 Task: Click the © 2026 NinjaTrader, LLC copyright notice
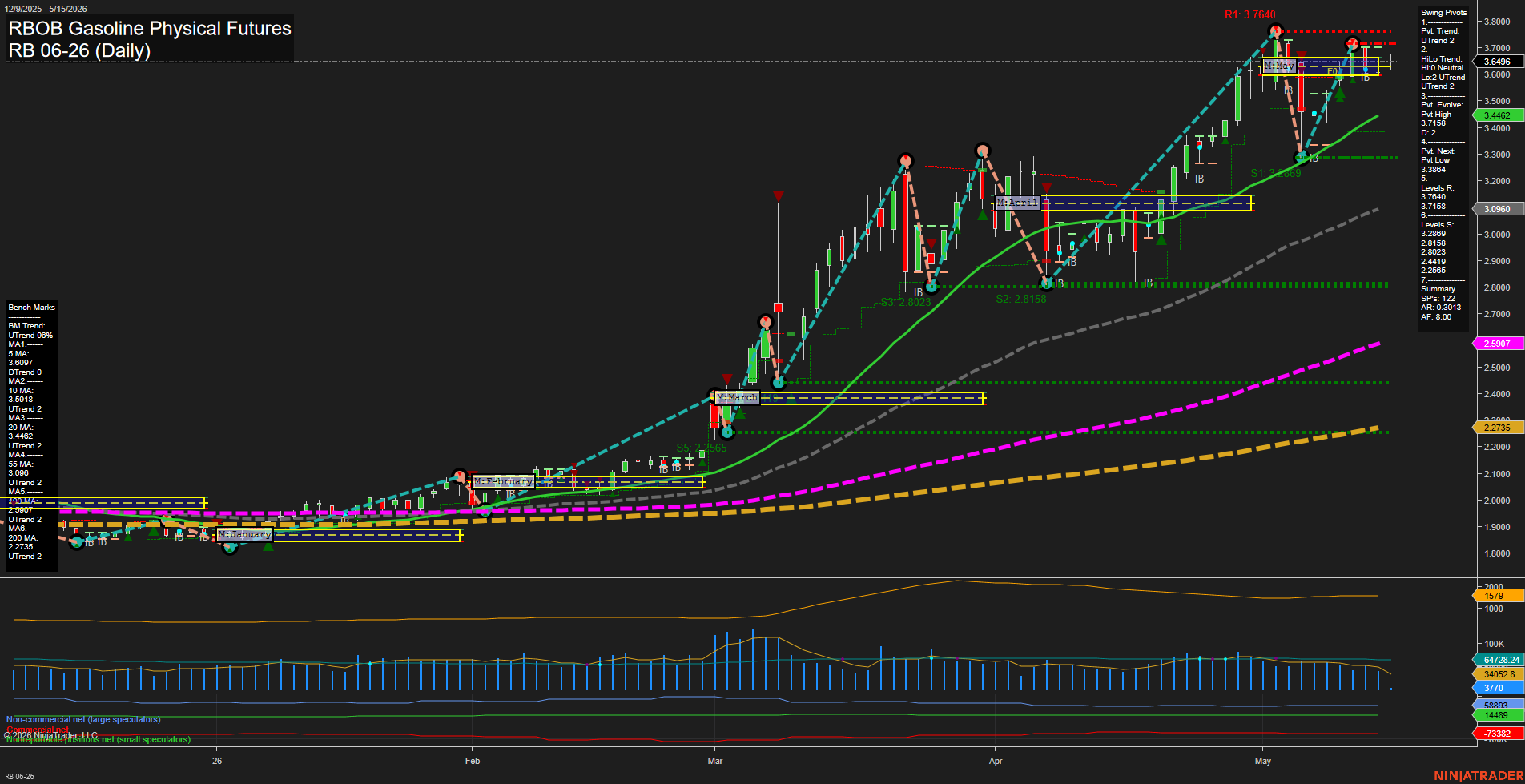50,735
